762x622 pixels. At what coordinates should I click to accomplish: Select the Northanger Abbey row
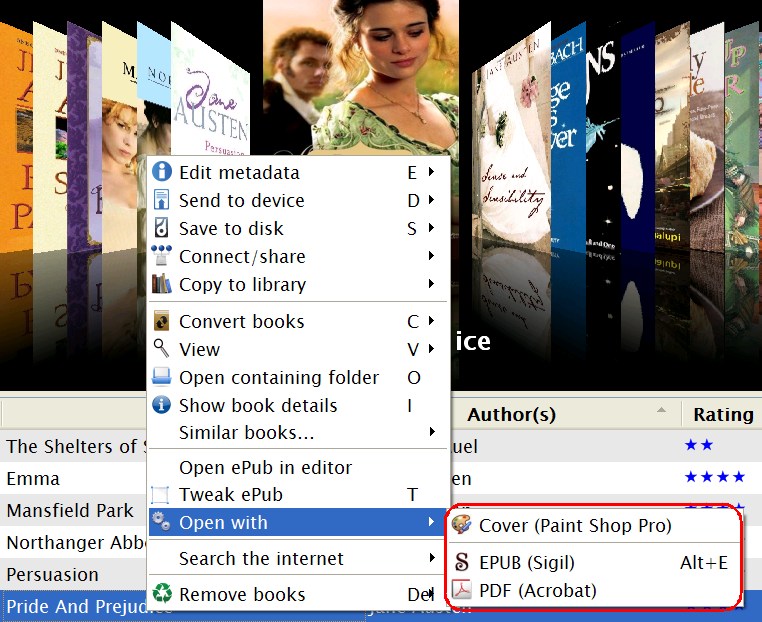[x=74, y=542]
